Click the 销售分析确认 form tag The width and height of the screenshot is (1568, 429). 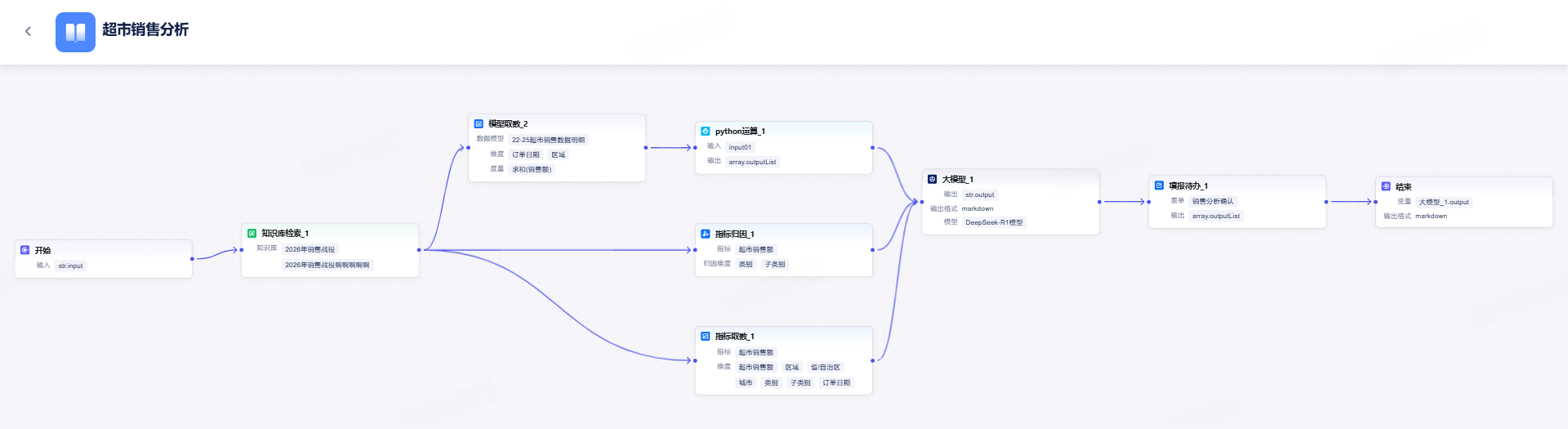click(1213, 201)
